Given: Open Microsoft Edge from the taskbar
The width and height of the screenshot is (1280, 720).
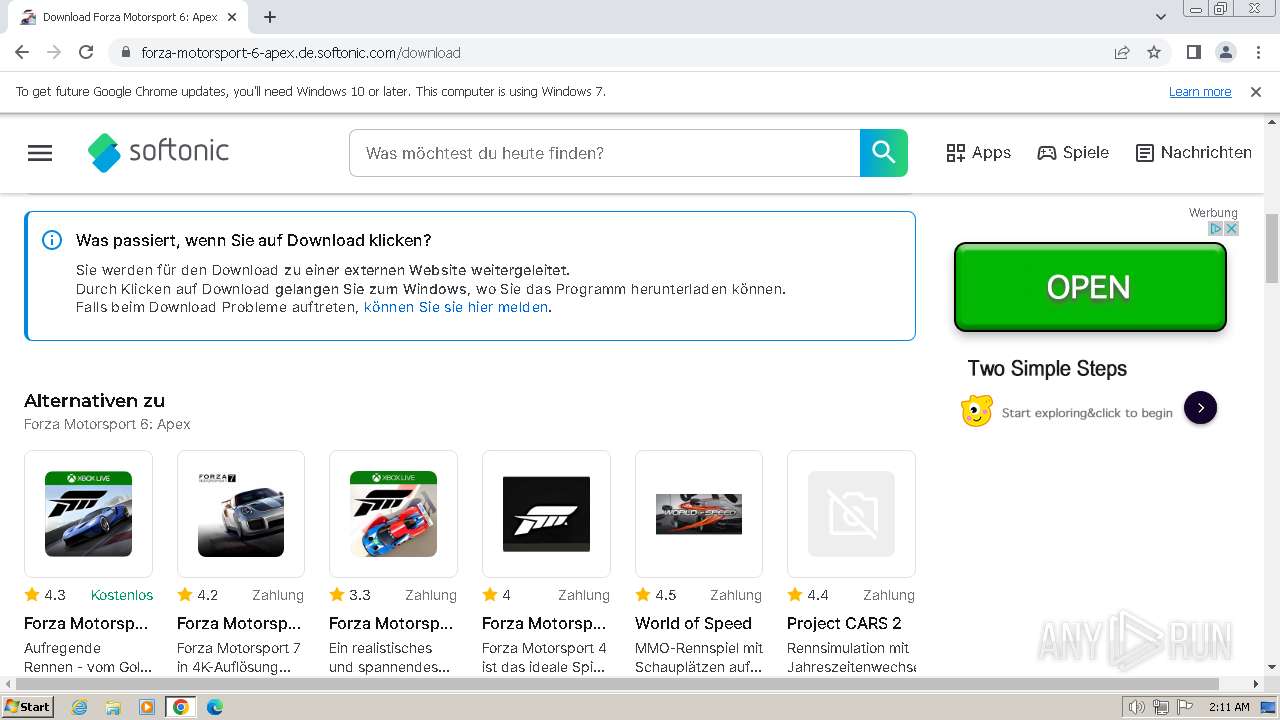Looking at the screenshot, I should tap(215, 707).
